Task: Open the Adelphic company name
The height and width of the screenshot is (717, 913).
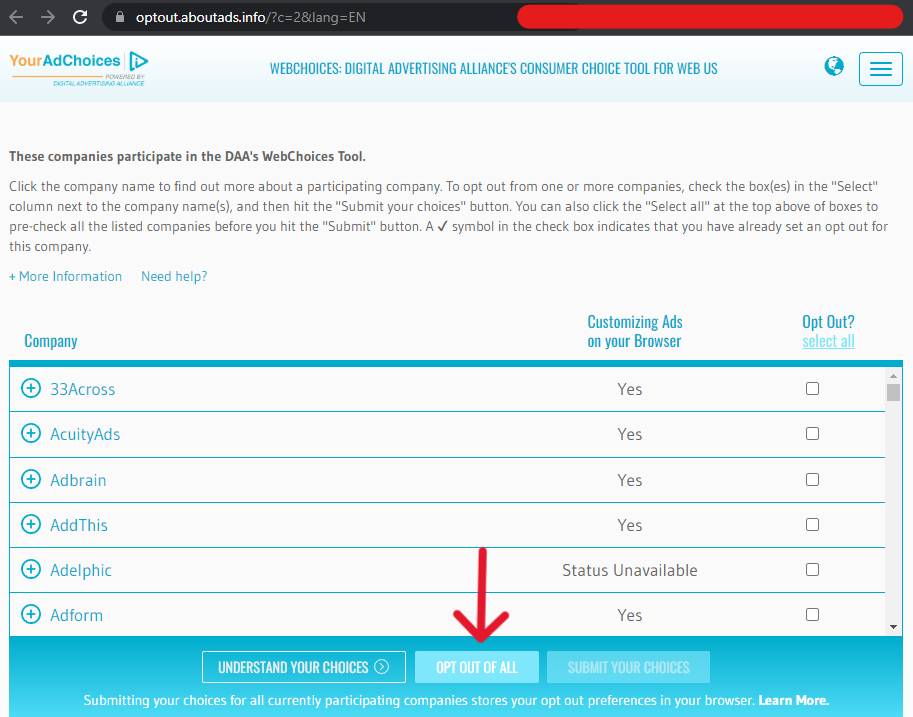Action: pos(81,570)
